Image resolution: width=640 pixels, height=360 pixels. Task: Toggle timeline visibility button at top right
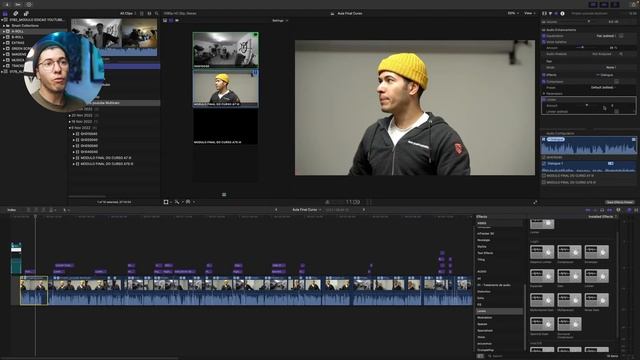[604, 4]
